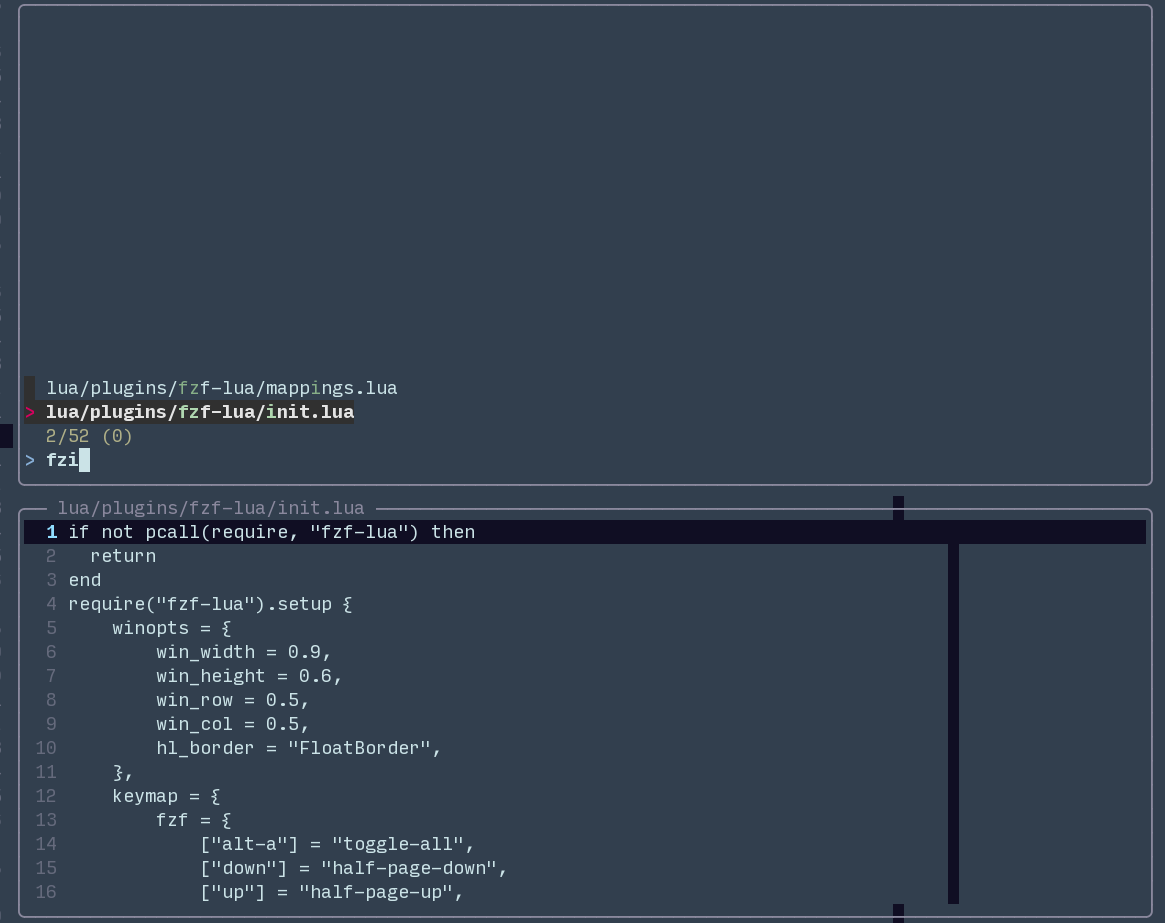
Task: Click the match counter showing 2/52 (0)
Action: (x=88, y=436)
